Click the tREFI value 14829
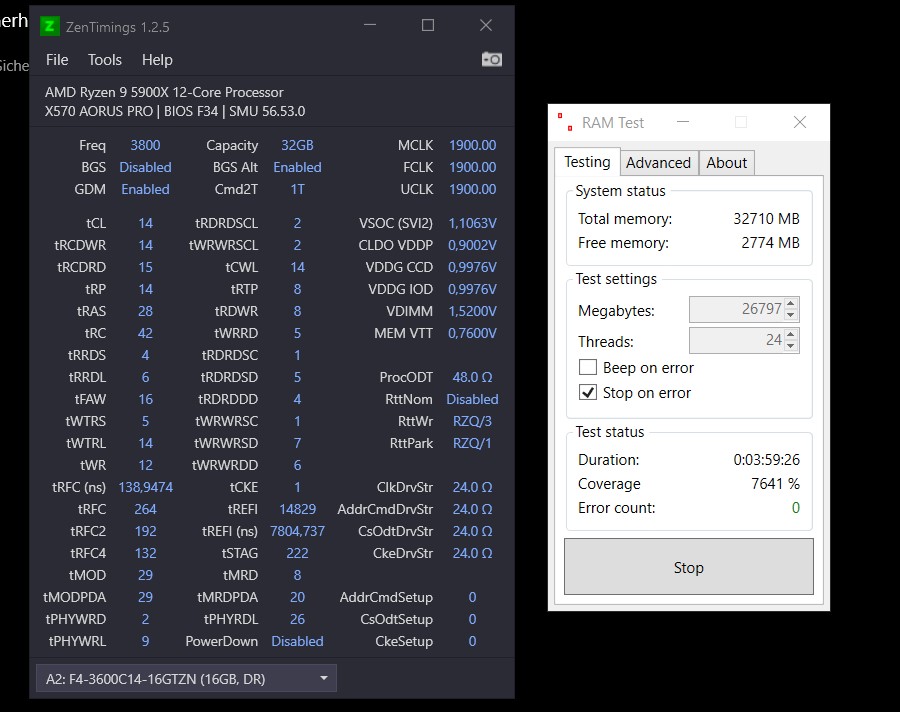 pyautogui.click(x=297, y=509)
